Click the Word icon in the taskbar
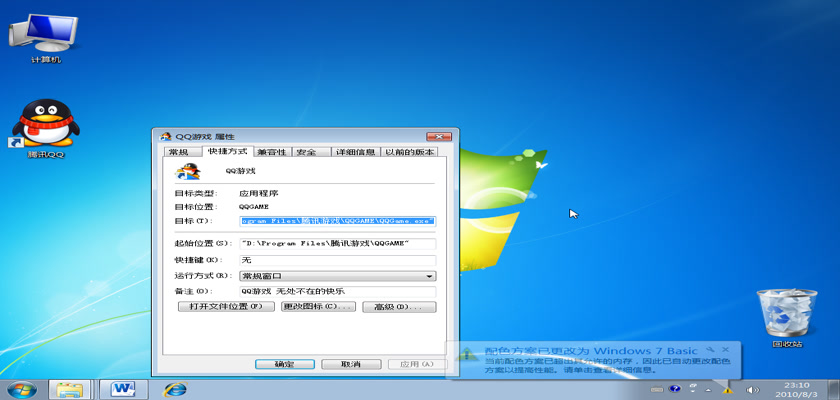Viewport: 840px width, 400px height. click(124, 388)
